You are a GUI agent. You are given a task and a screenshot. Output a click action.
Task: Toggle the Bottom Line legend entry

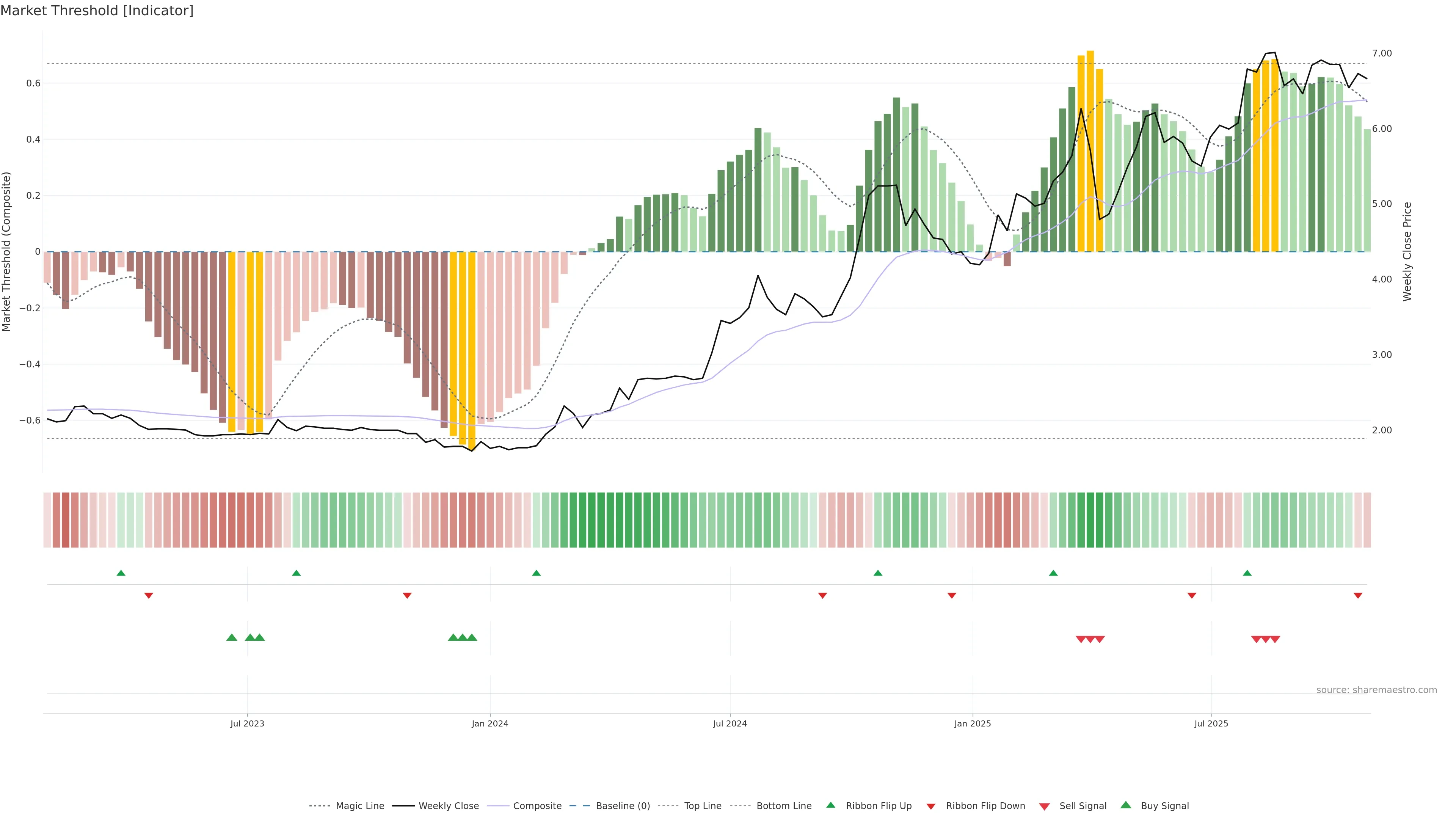[x=783, y=806]
